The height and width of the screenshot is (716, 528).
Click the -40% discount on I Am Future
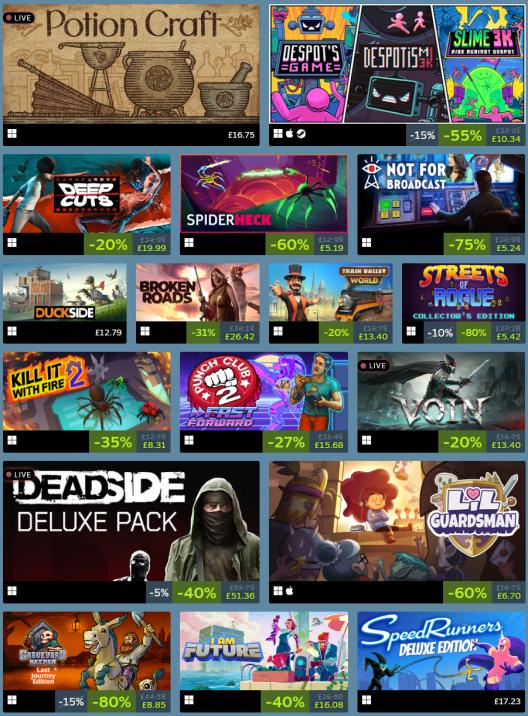(x=285, y=701)
